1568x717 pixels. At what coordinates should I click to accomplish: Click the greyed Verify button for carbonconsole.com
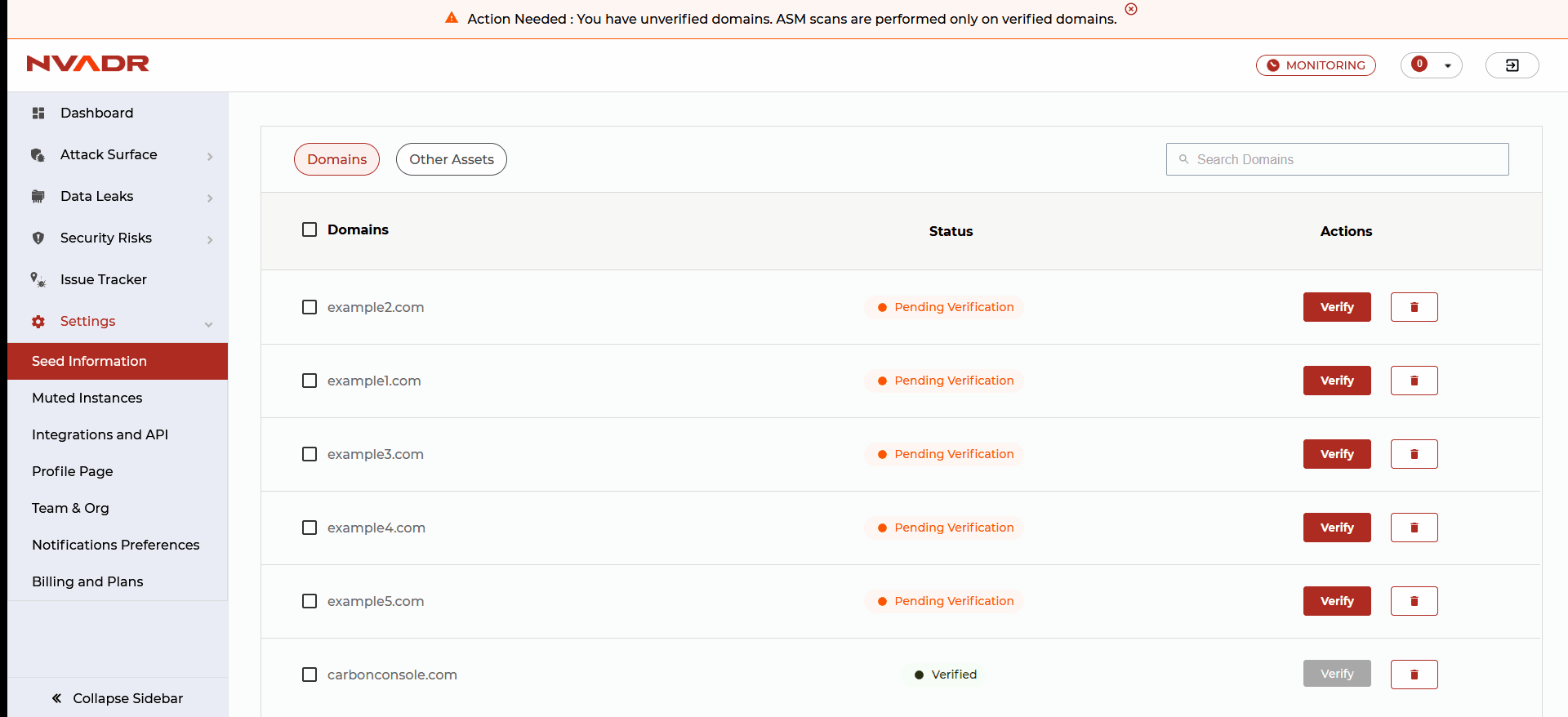coord(1337,674)
